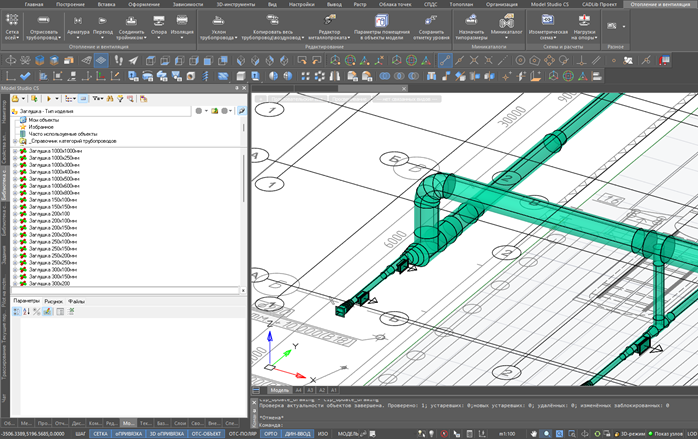Click the 3D orbit toolbar icon
The image size is (698, 439).
coord(11,60)
